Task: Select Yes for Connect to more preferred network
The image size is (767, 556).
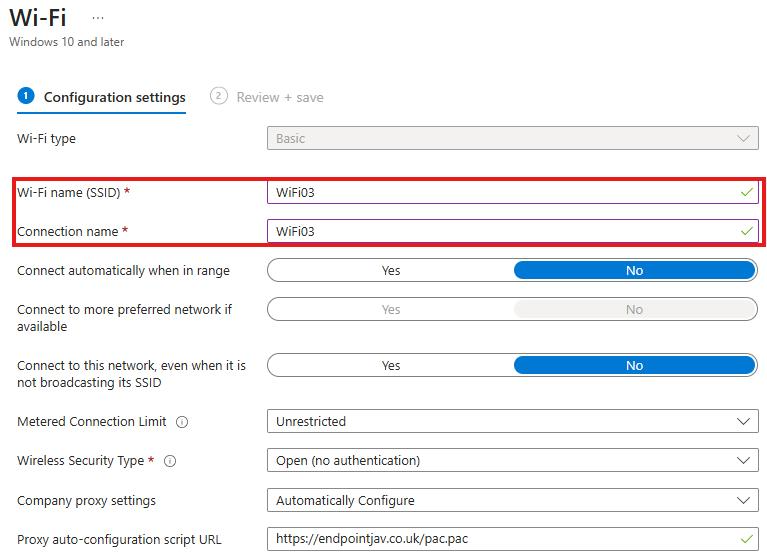Action: pyautogui.click(x=391, y=310)
